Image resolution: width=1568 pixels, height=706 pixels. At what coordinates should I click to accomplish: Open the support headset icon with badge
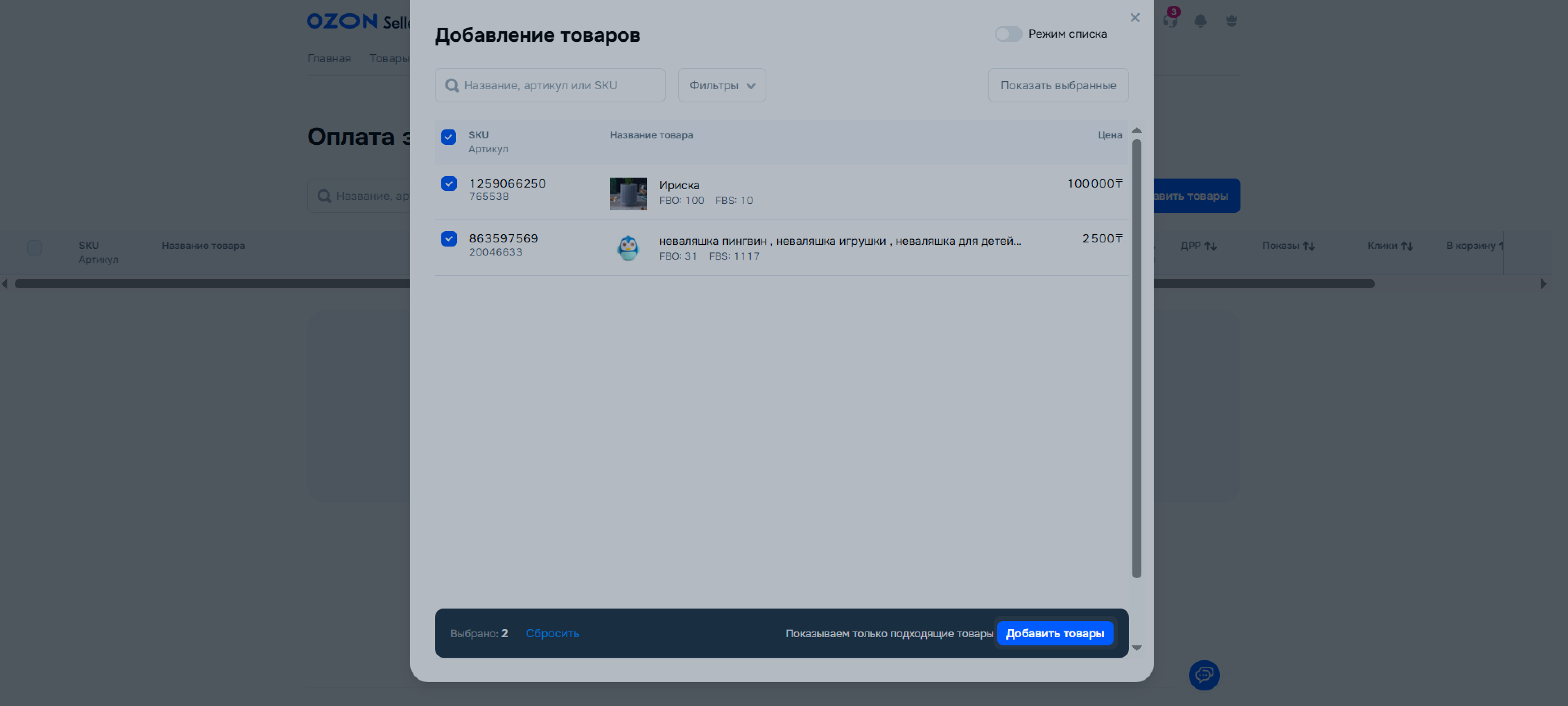pyautogui.click(x=1170, y=20)
